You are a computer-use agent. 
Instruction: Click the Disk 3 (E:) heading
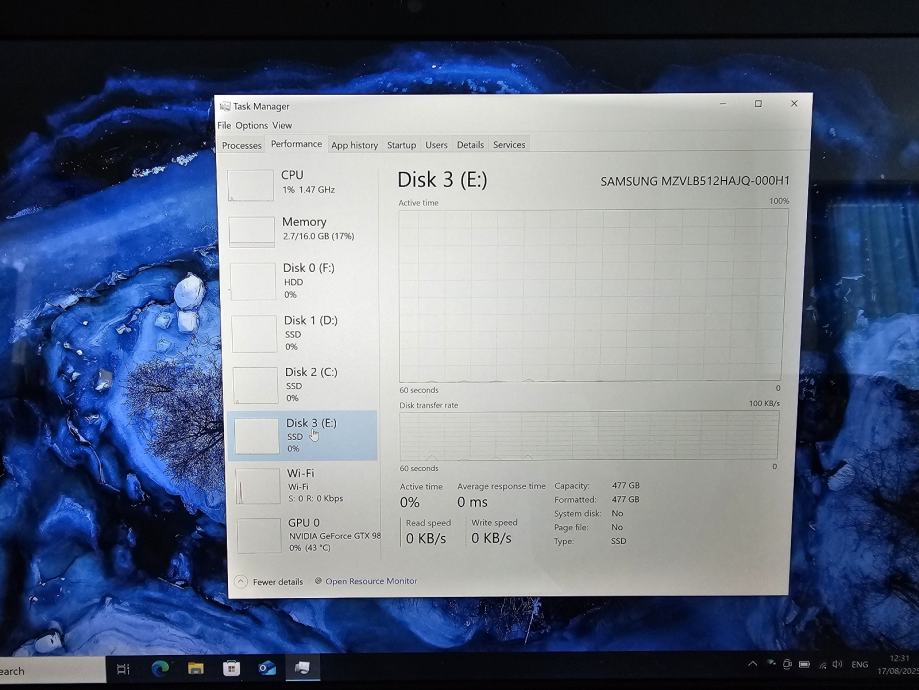click(442, 180)
